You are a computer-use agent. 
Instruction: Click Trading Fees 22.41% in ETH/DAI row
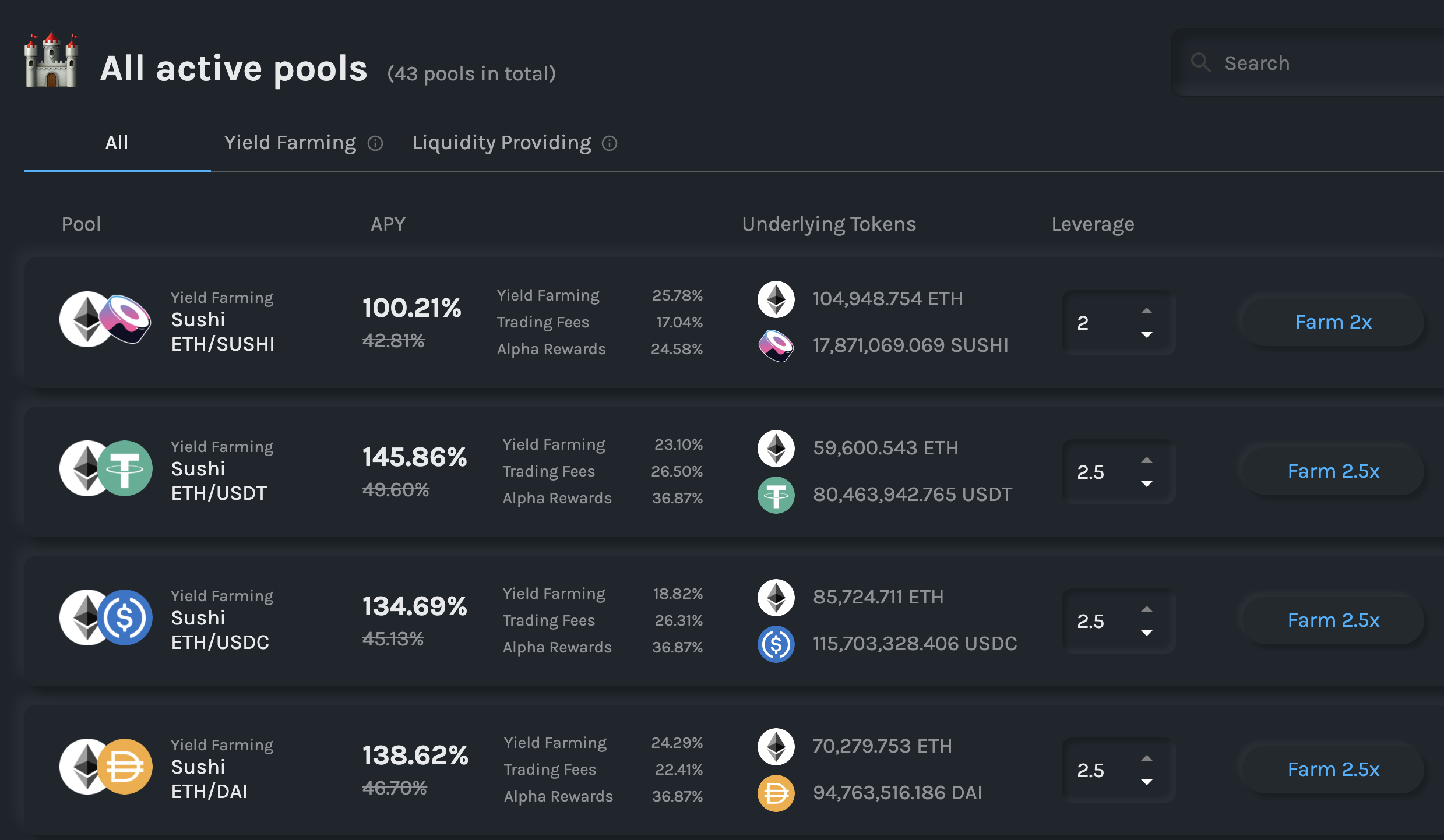pyautogui.click(x=604, y=770)
